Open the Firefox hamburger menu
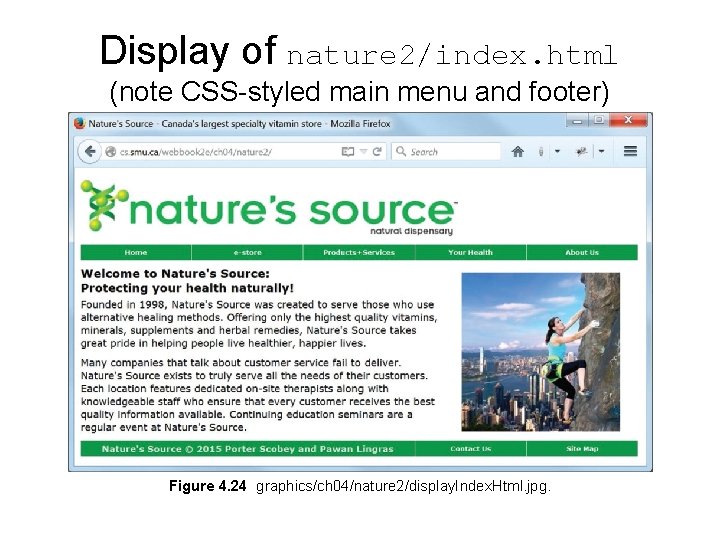The image size is (720, 540). pyautogui.click(x=630, y=151)
